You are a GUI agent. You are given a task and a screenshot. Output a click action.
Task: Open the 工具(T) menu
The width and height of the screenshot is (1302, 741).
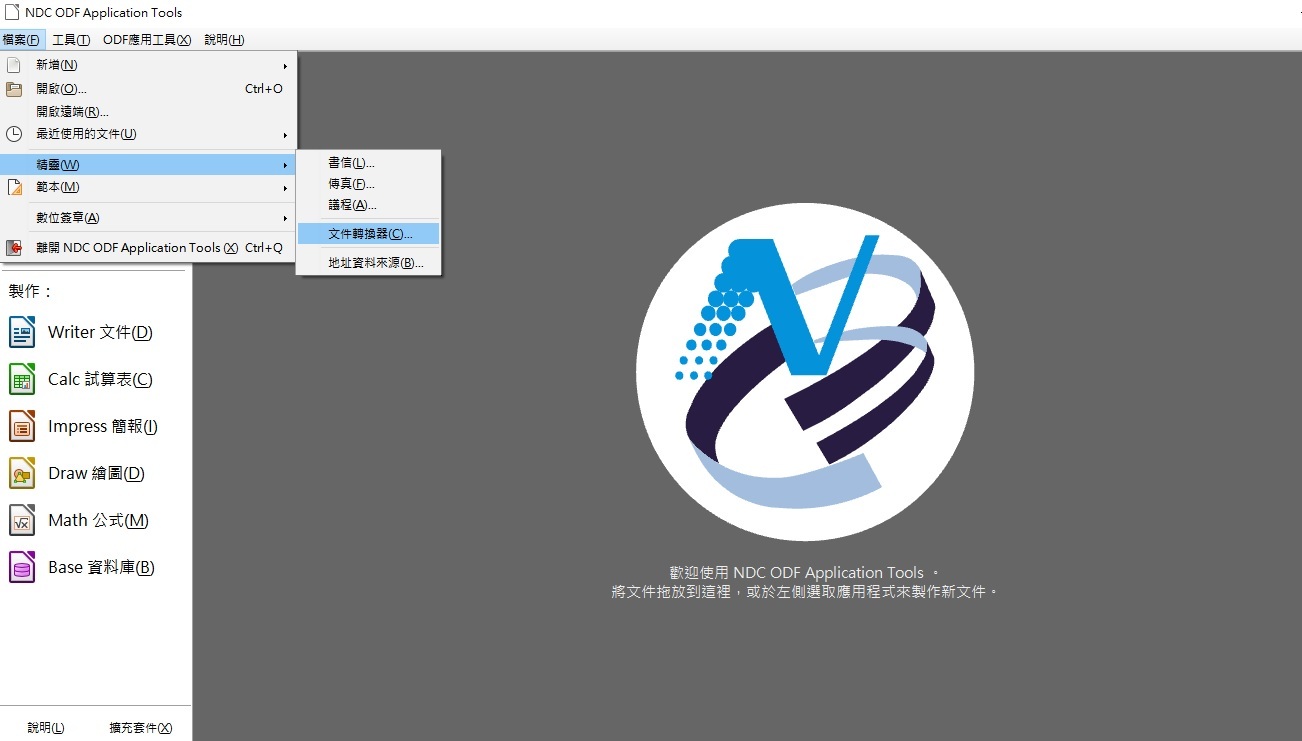pyautogui.click(x=71, y=40)
